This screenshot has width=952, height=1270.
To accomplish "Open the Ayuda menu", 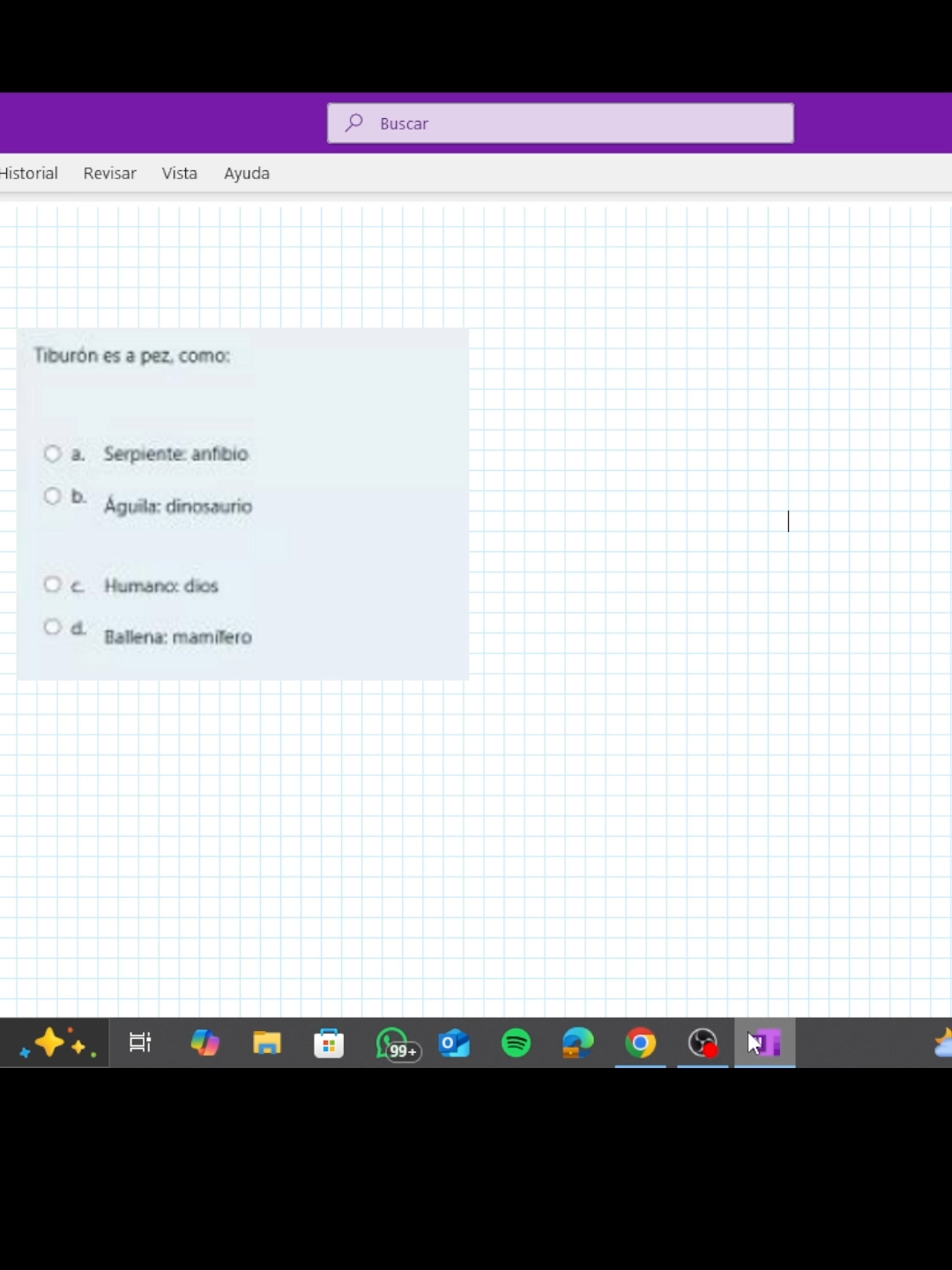I will (246, 173).
